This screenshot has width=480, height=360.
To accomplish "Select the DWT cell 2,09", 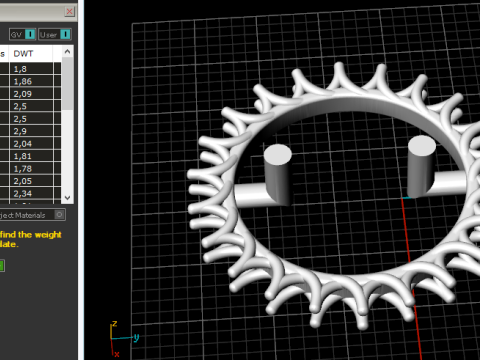I will 31,94.
